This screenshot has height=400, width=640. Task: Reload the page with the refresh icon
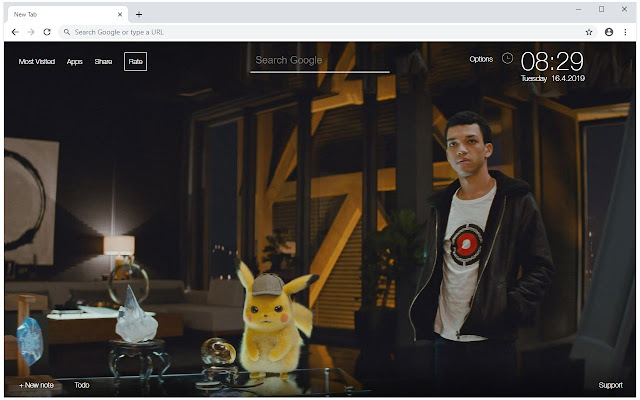[x=47, y=32]
